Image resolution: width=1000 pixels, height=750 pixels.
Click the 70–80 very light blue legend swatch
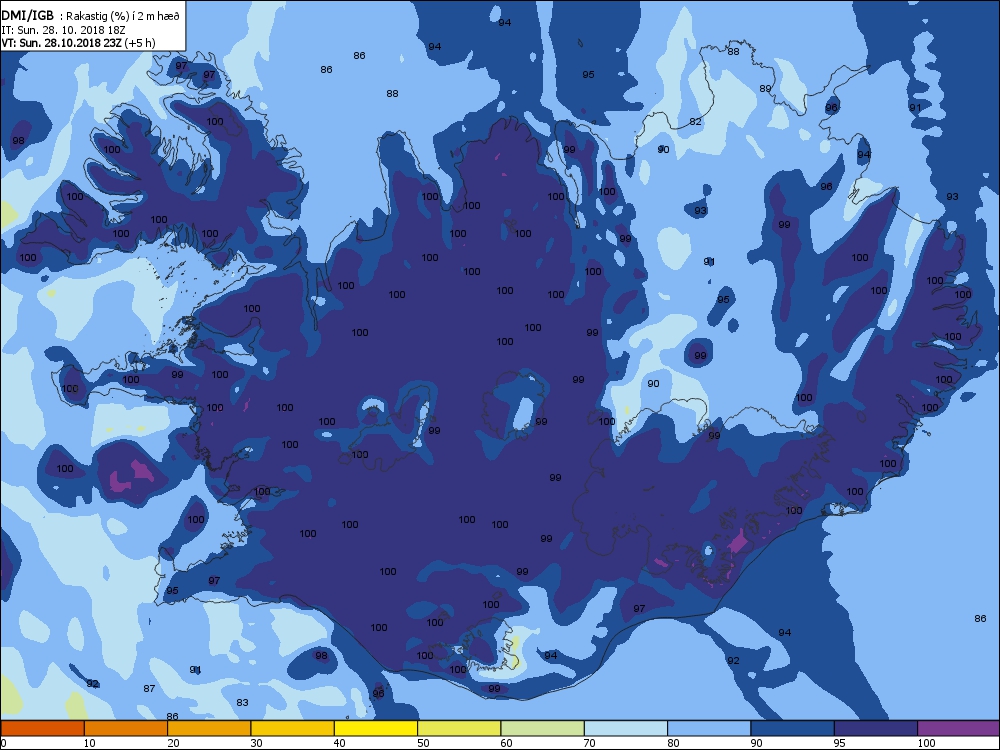(x=626, y=728)
